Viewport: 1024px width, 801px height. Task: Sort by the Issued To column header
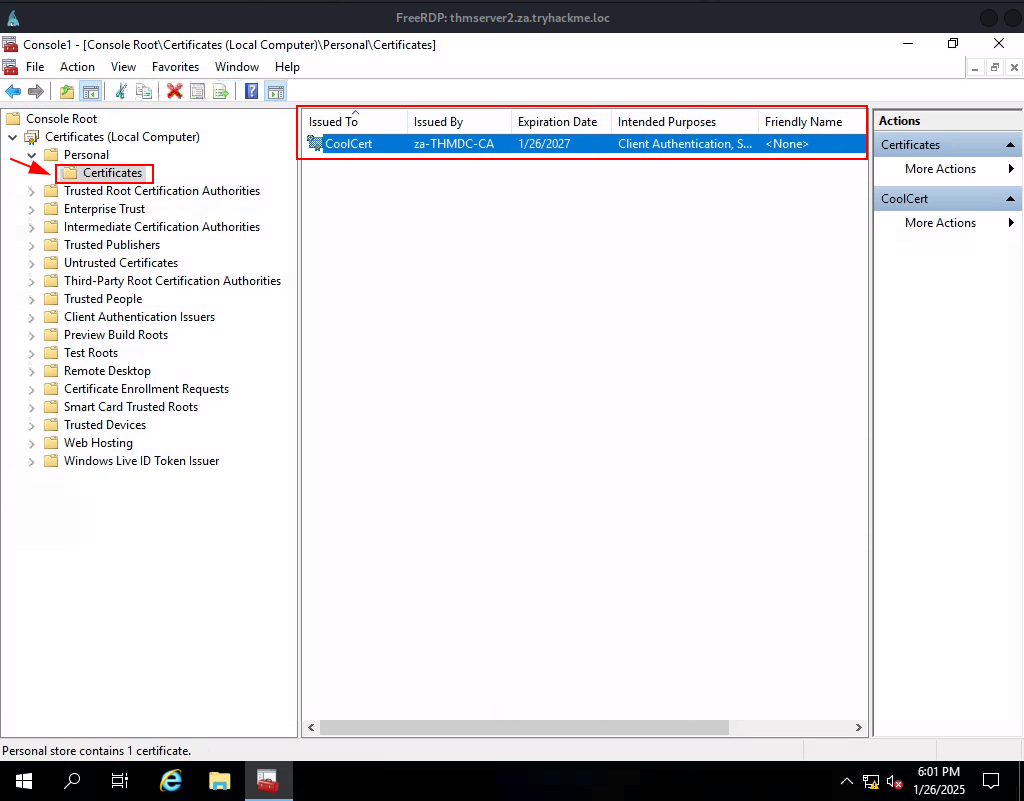(x=355, y=121)
